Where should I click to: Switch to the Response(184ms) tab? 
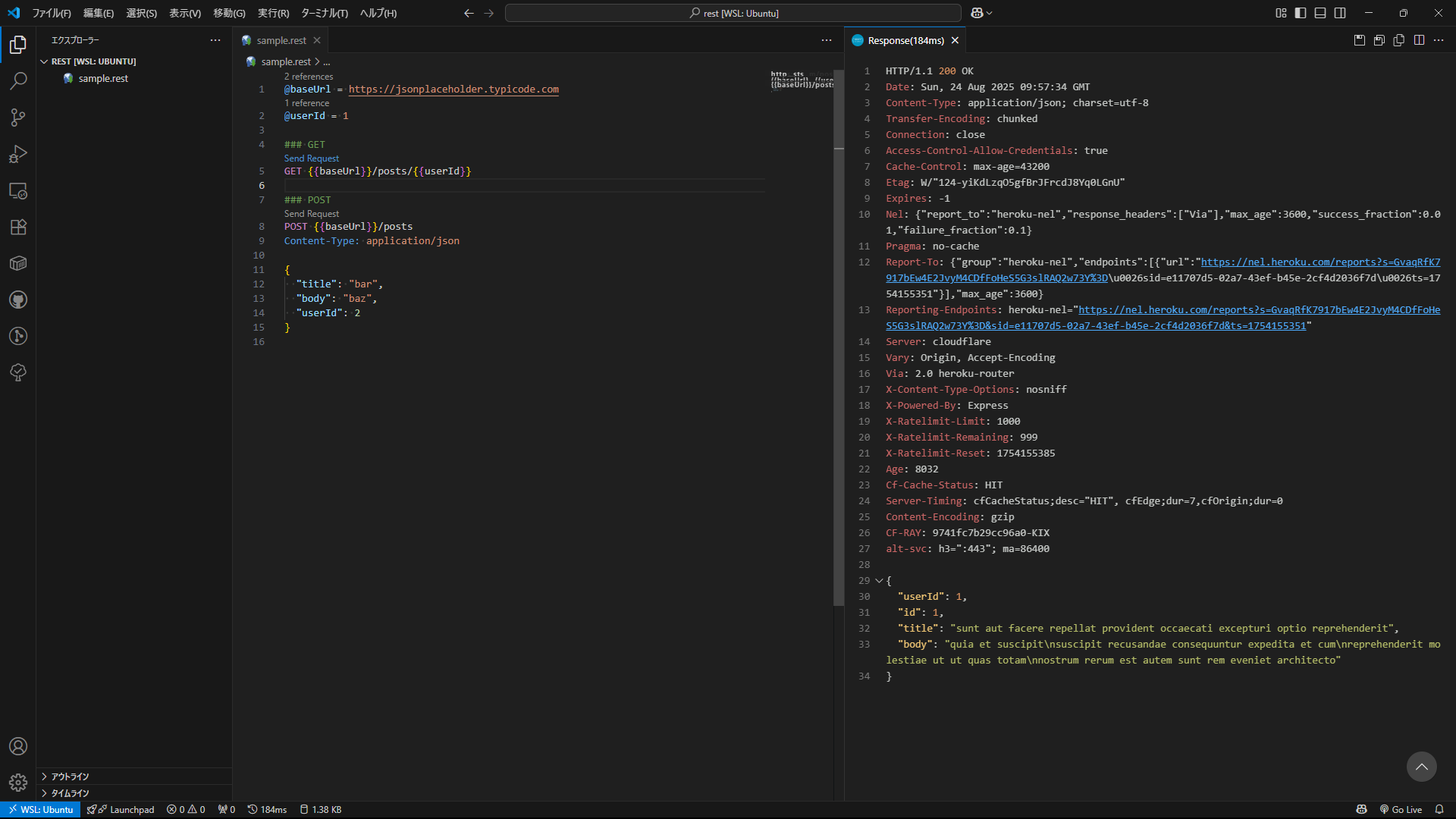coord(906,40)
